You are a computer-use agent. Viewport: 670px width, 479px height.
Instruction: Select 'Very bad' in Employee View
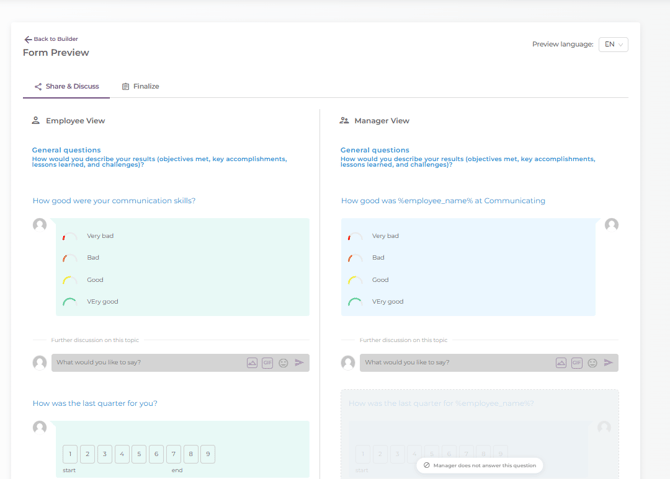[100, 236]
